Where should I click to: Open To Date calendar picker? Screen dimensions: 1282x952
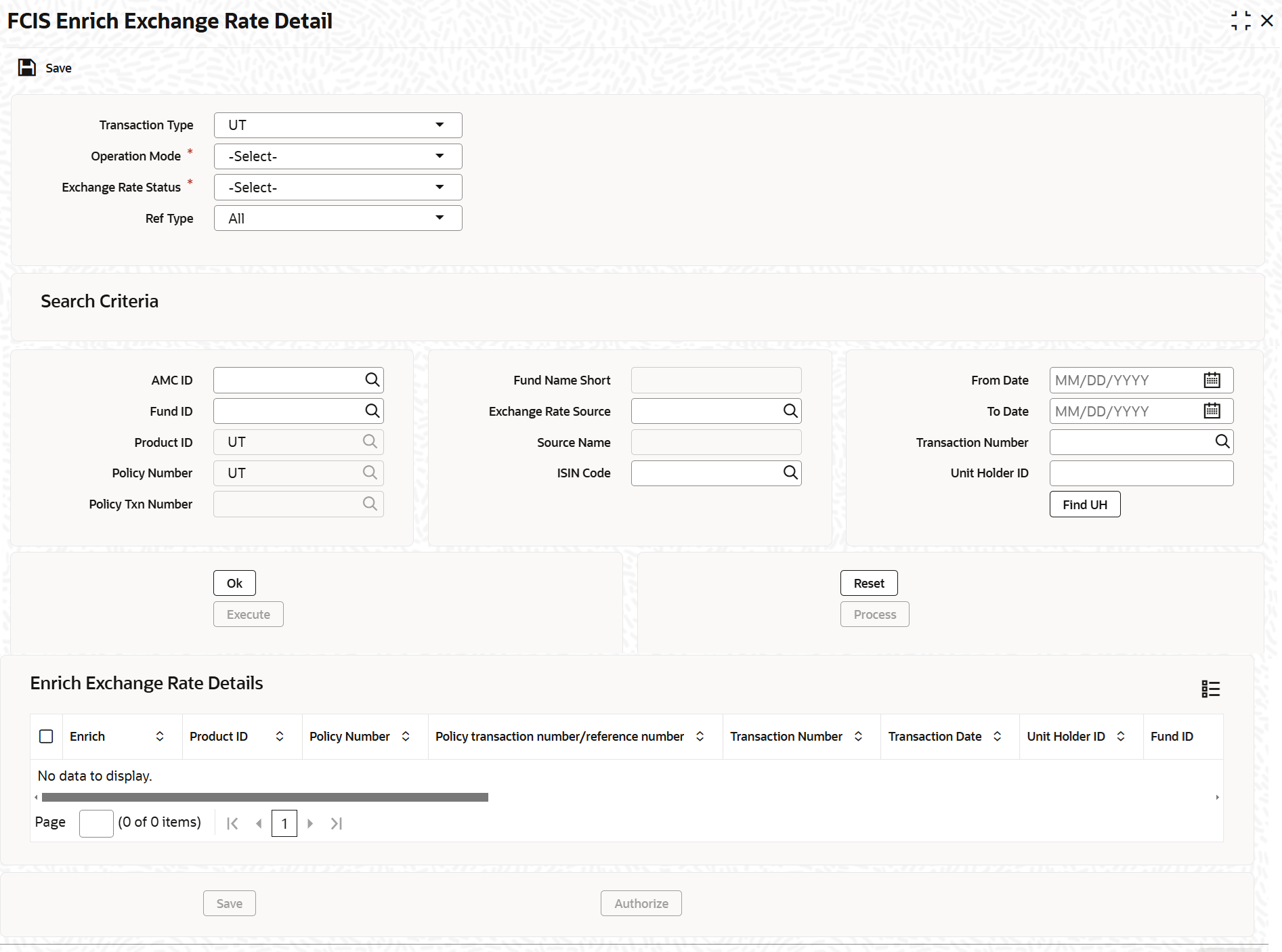(1212, 411)
